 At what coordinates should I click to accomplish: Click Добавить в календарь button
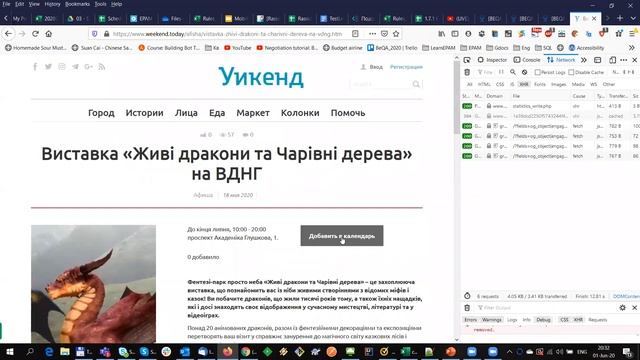(x=342, y=236)
